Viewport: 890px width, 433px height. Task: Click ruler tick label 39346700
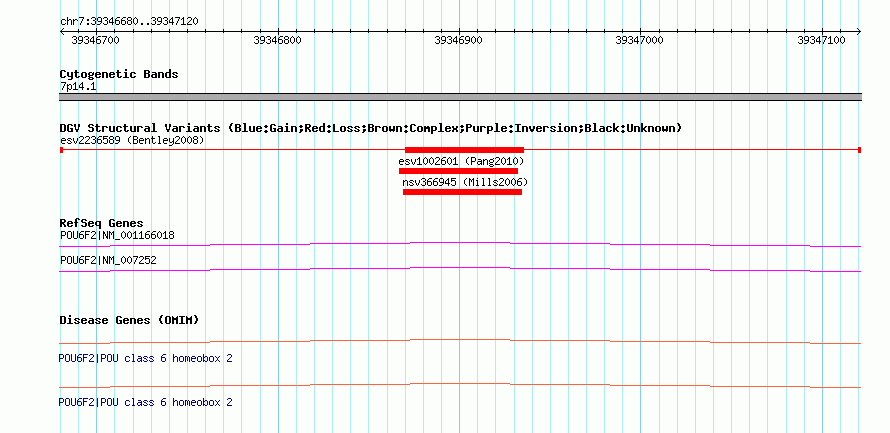coord(96,40)
